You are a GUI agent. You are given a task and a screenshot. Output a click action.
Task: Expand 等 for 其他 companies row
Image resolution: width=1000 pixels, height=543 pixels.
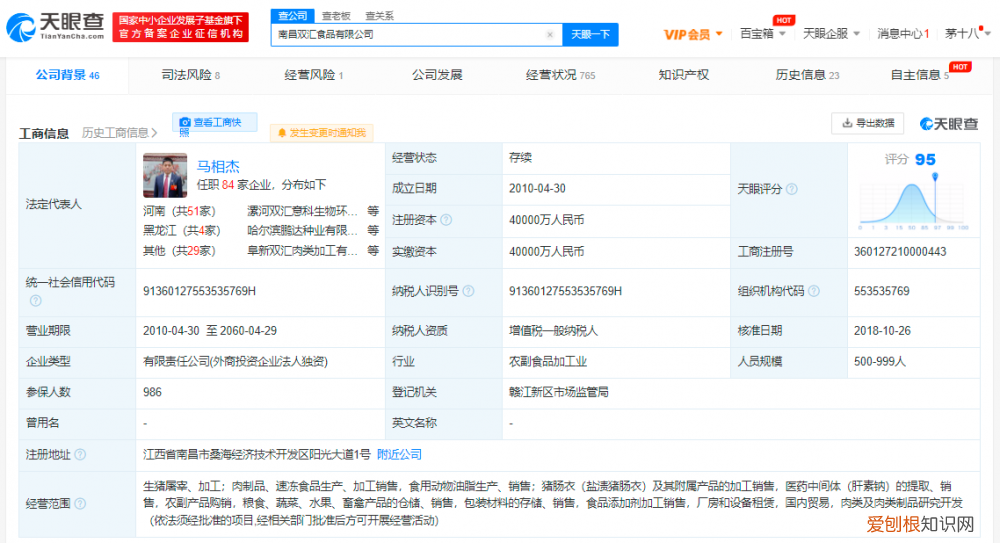pos(373,251)
